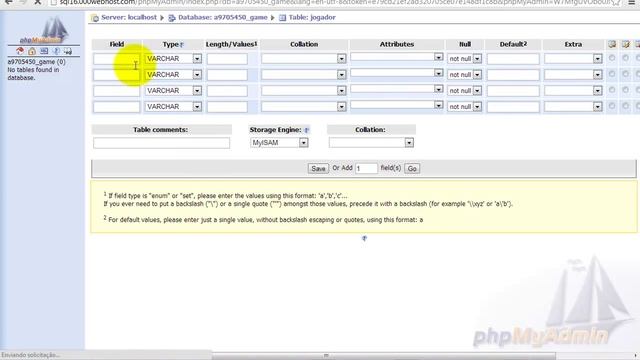Screen dimensions: 640x360
Task: Open the phpMyAdmin documentation question-mark icon
Action: tap(56, 51)
